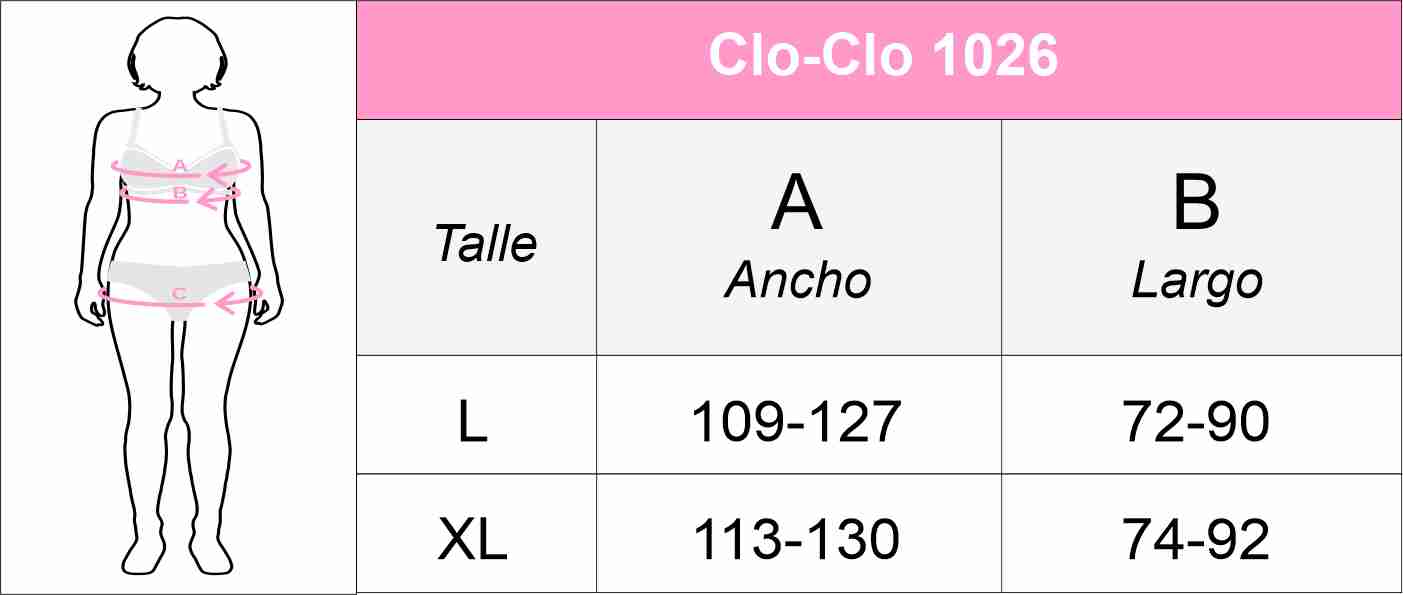Click the large letter A column heading
The width and height of the screenshot is (1403, 595).
(797, 205)
